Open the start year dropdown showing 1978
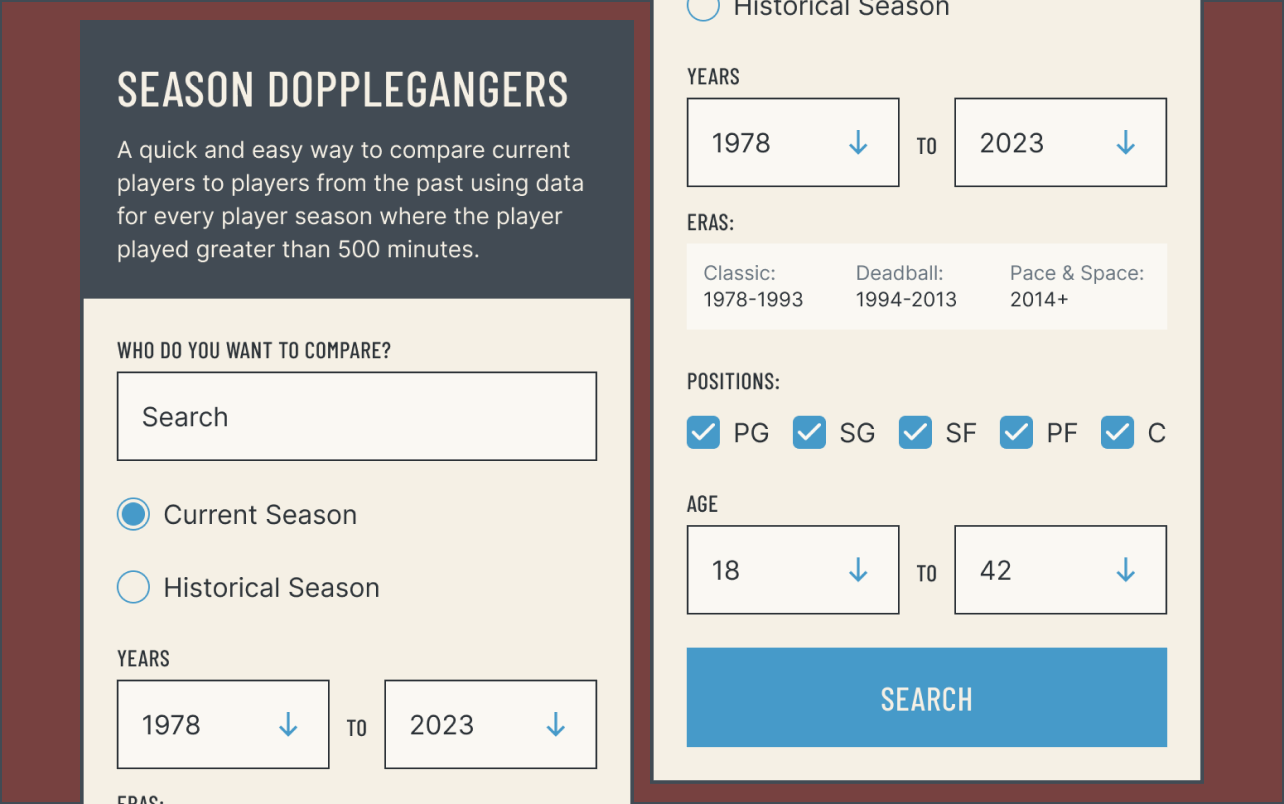Image resolution: width=1284 pixels, height=804 pixels. pyautogui.click(x=792, y=143)
